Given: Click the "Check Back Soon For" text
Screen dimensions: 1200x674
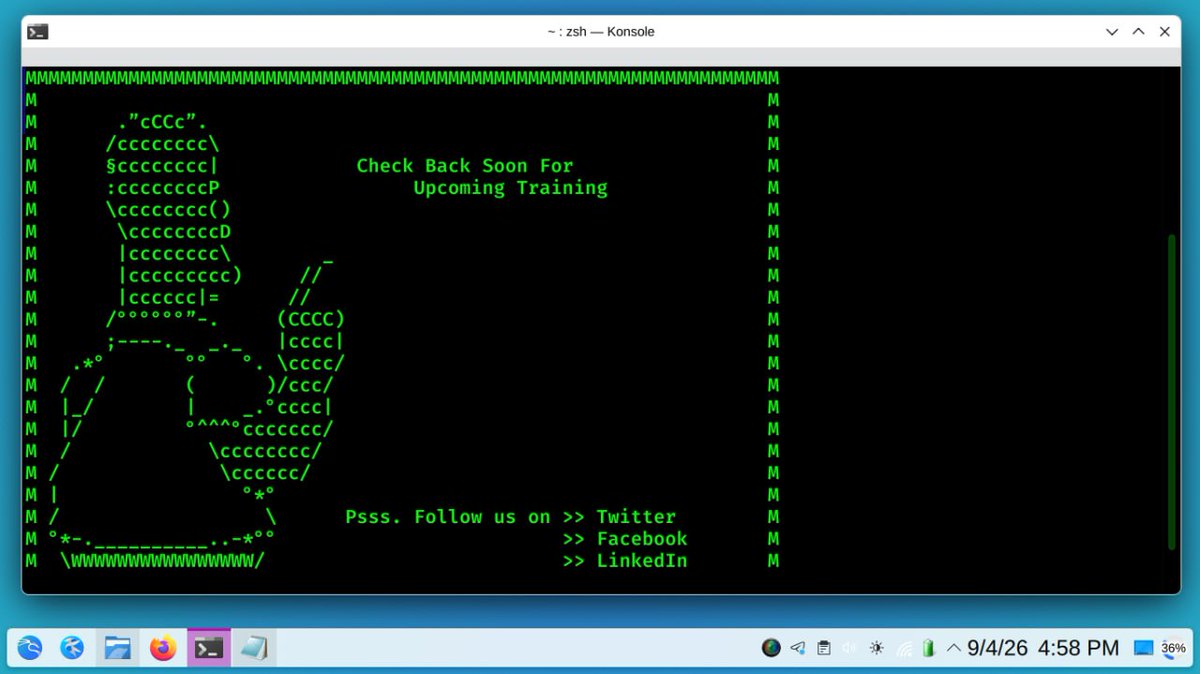Looking at the screenshot, I should coord(465,166).
